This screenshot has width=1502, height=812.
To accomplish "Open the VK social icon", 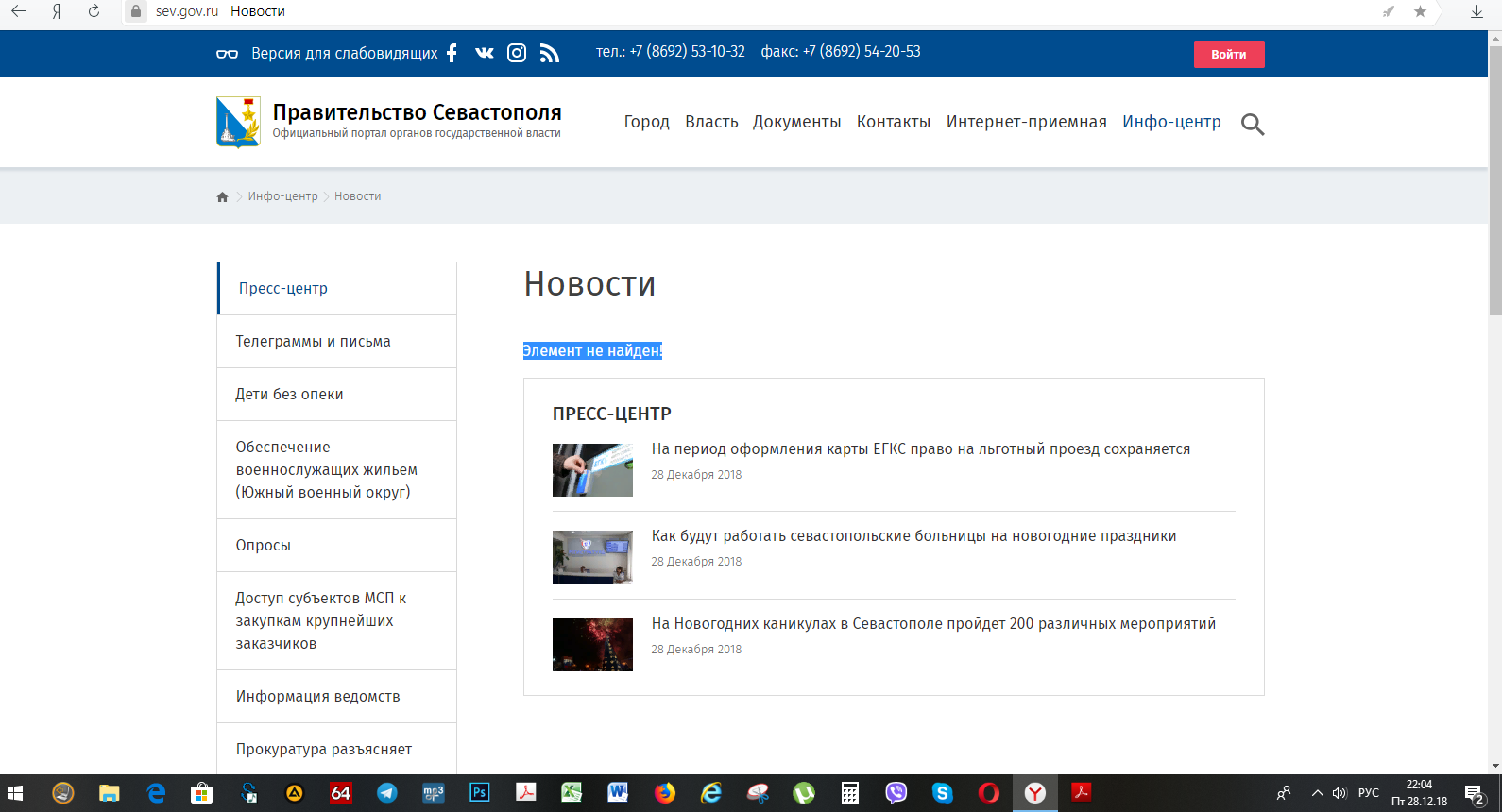I will click(484, 53).
